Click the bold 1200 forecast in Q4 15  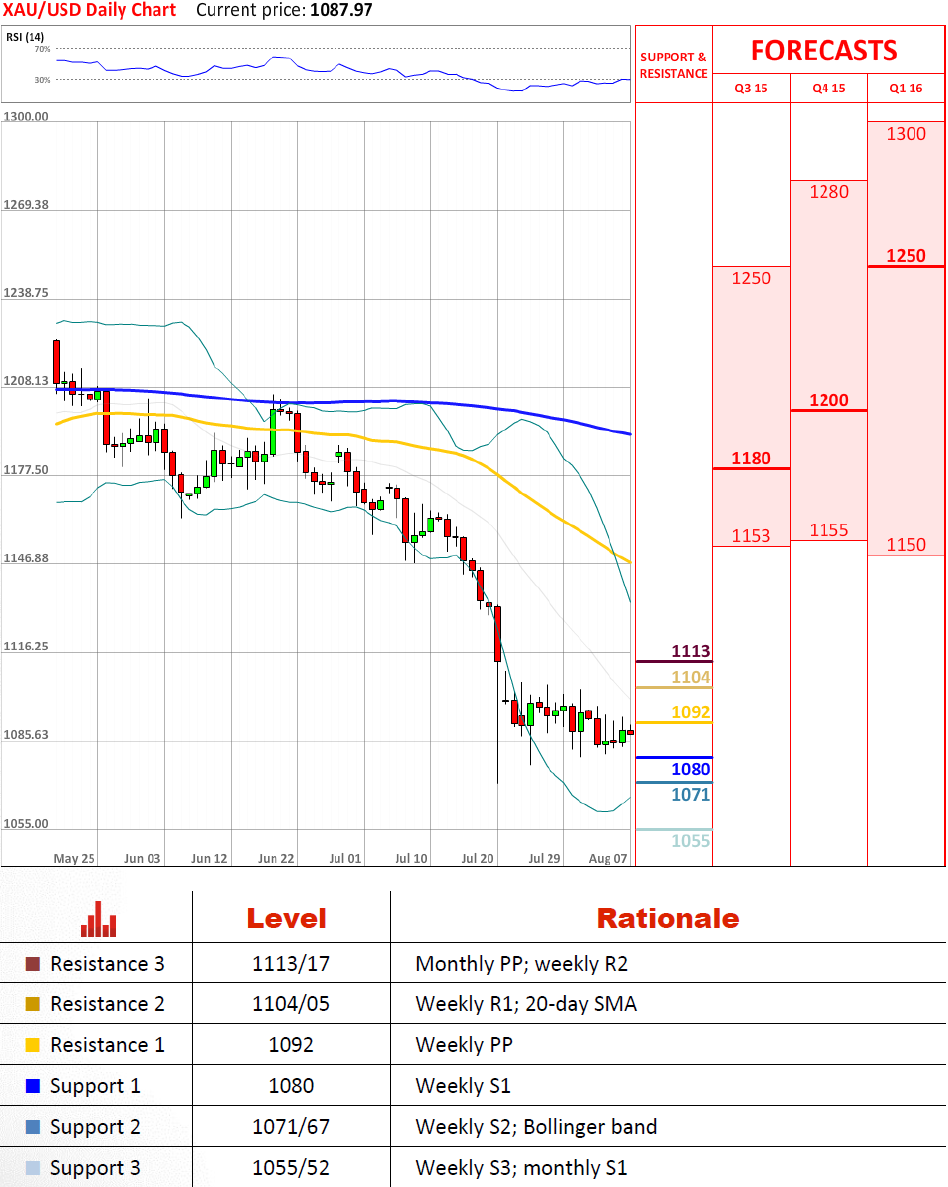pos(828,400)
